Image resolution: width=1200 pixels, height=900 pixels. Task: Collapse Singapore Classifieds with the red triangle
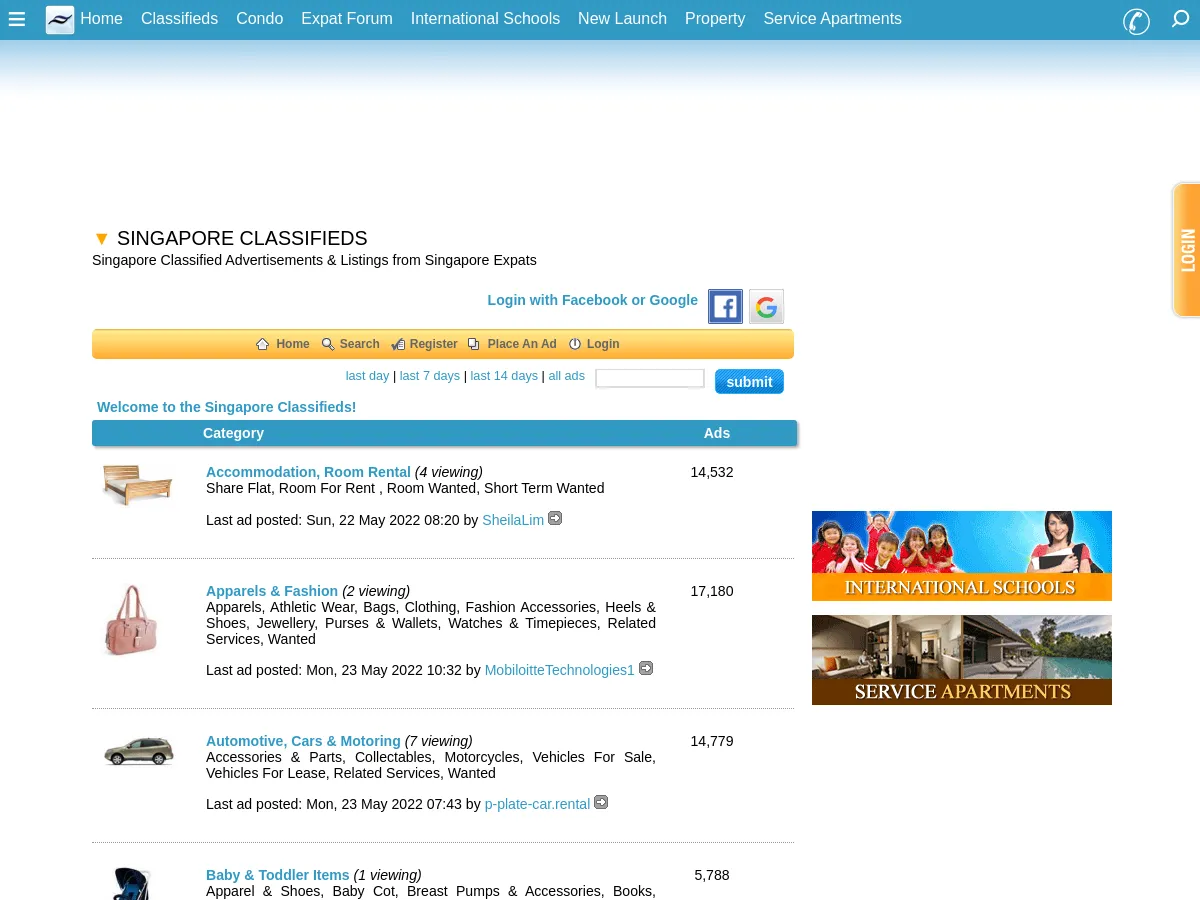click(x=101, y=238)
